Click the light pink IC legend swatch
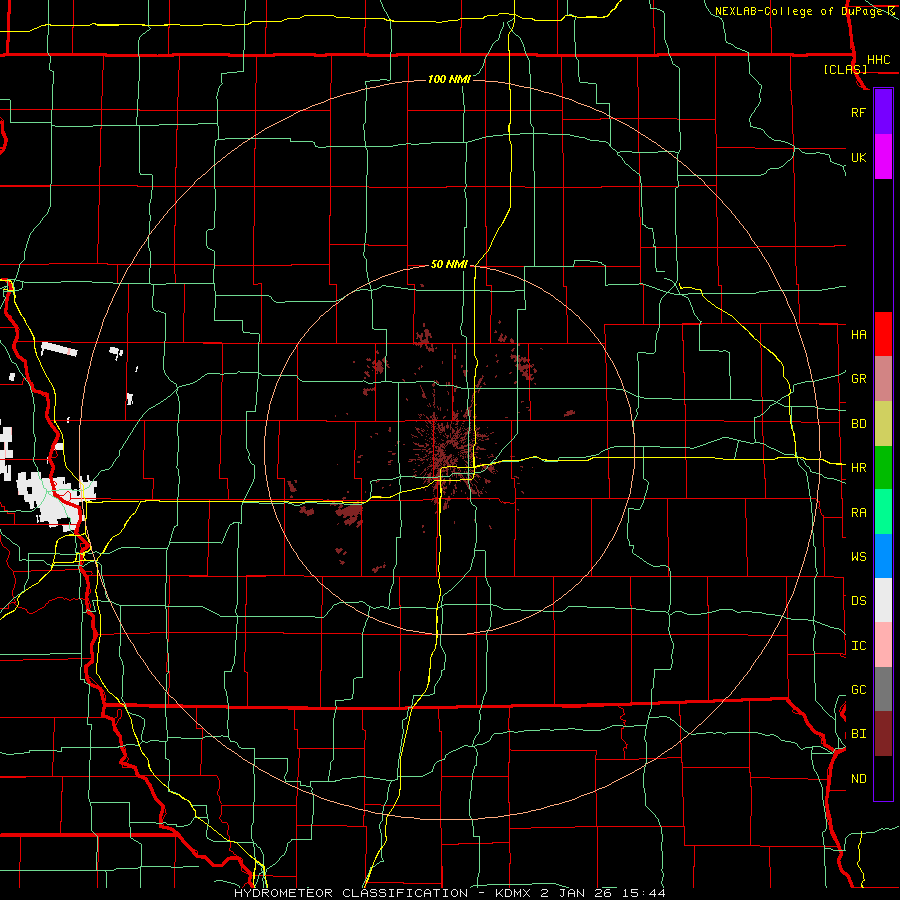This screenshot has width=900, height=900. [883, 645]
